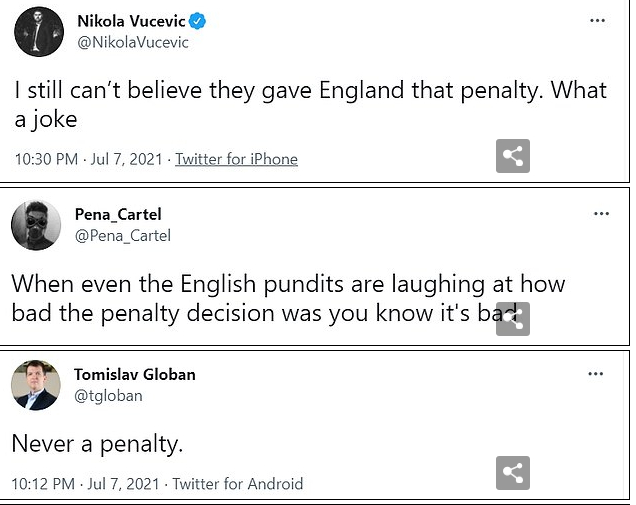This screenshot has width=636, height=505.
Task: Click the "Never a penalty." tweet text
Action: pyautogui.click(x=97, y=442)
